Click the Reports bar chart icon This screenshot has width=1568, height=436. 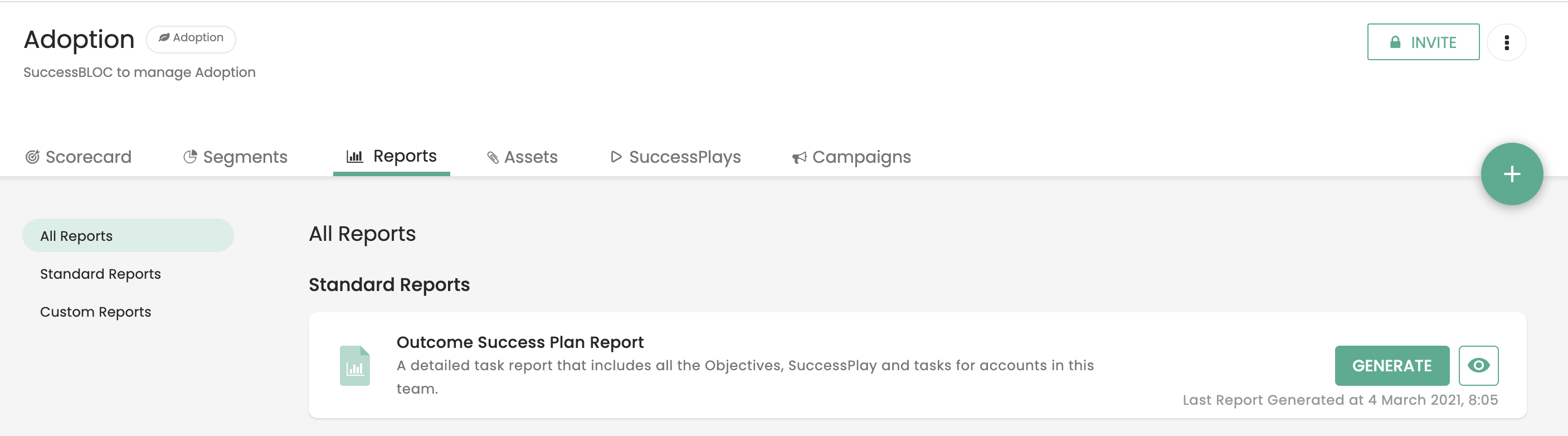click(355, 157)
